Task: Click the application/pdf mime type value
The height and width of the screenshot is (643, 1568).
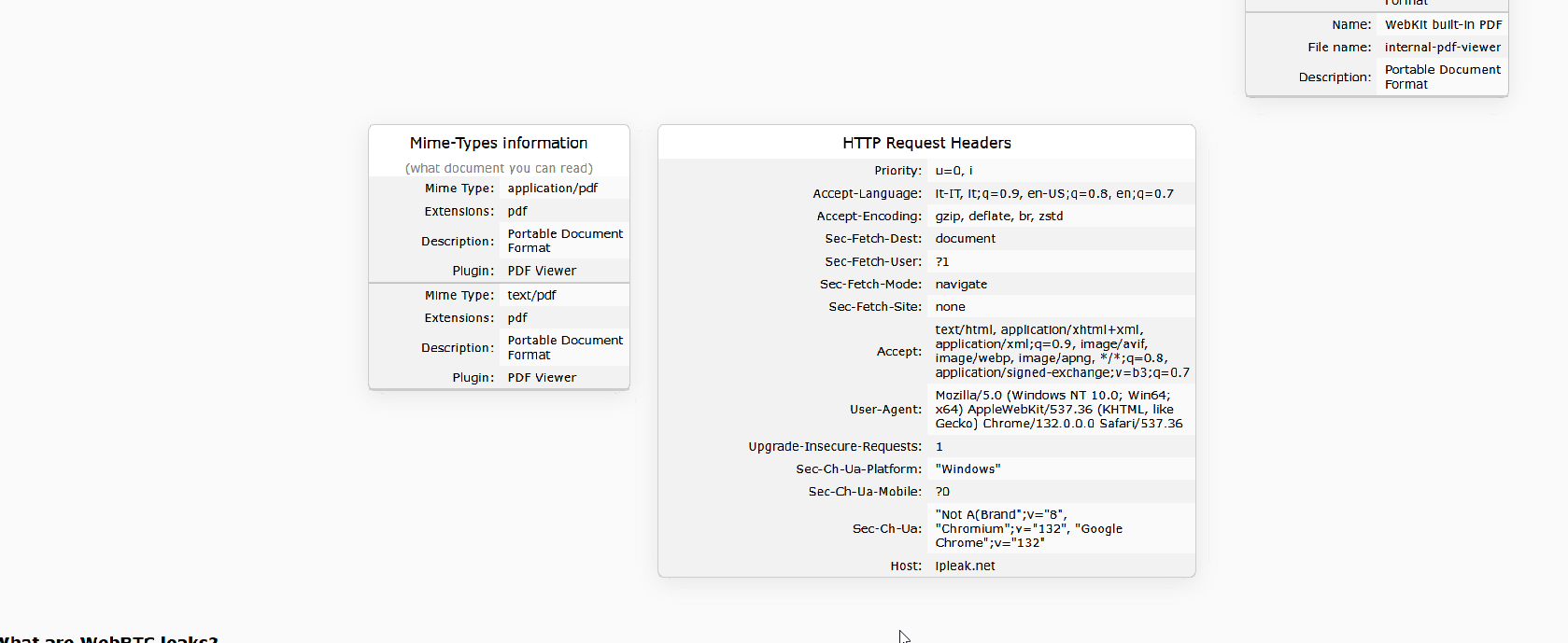Action: pyautogui.click(x=552, y=189)
